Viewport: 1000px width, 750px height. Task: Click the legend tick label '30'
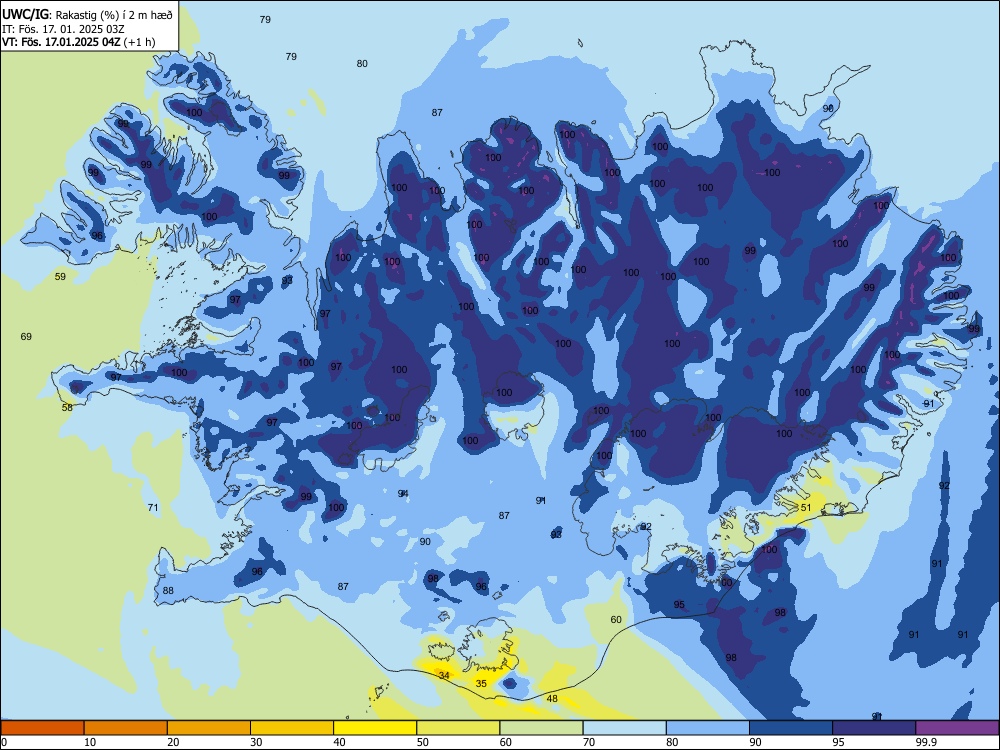tap(256, 742)
